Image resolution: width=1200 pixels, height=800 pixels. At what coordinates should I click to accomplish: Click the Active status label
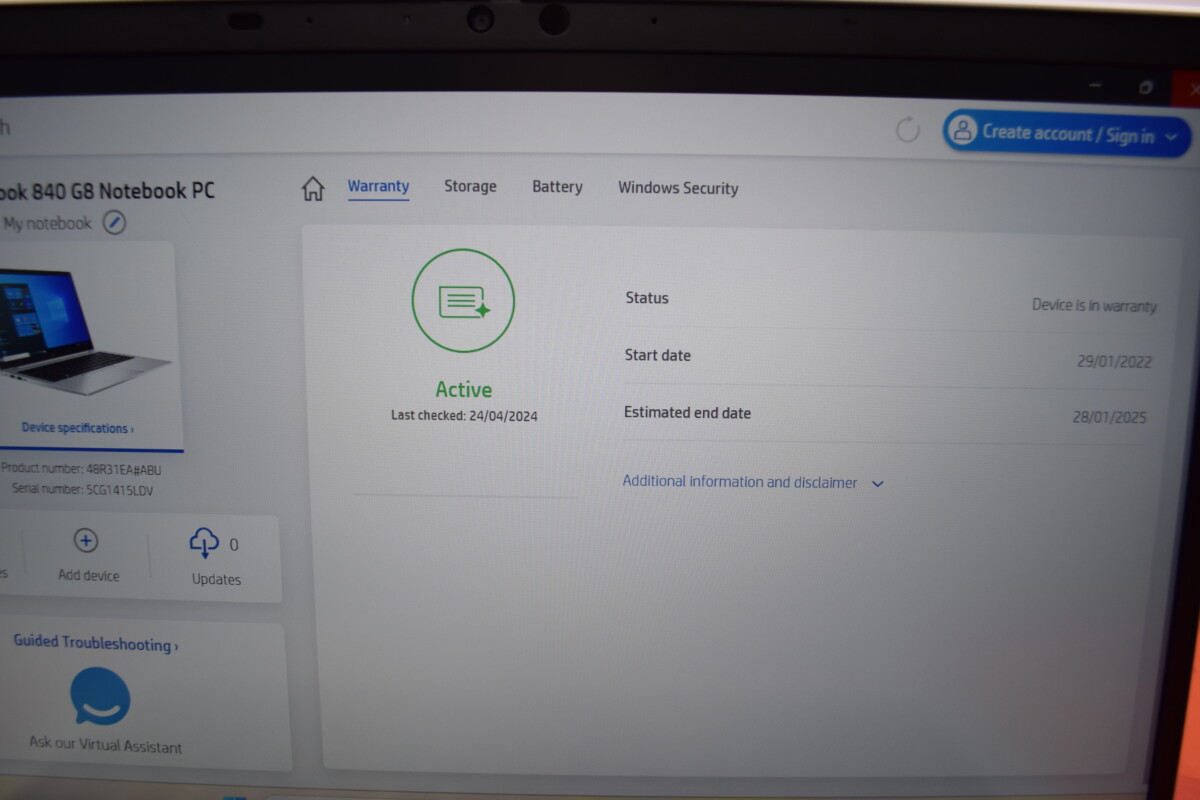pos(464,390)
